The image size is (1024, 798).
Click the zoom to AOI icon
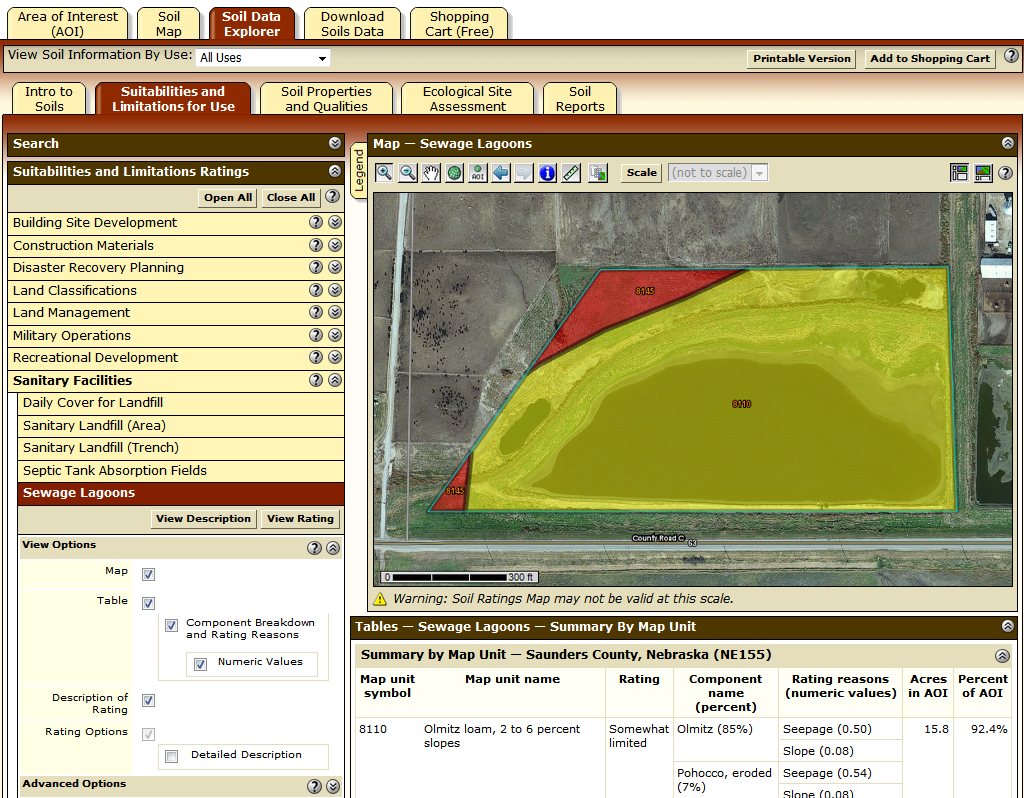pos(478,173)
